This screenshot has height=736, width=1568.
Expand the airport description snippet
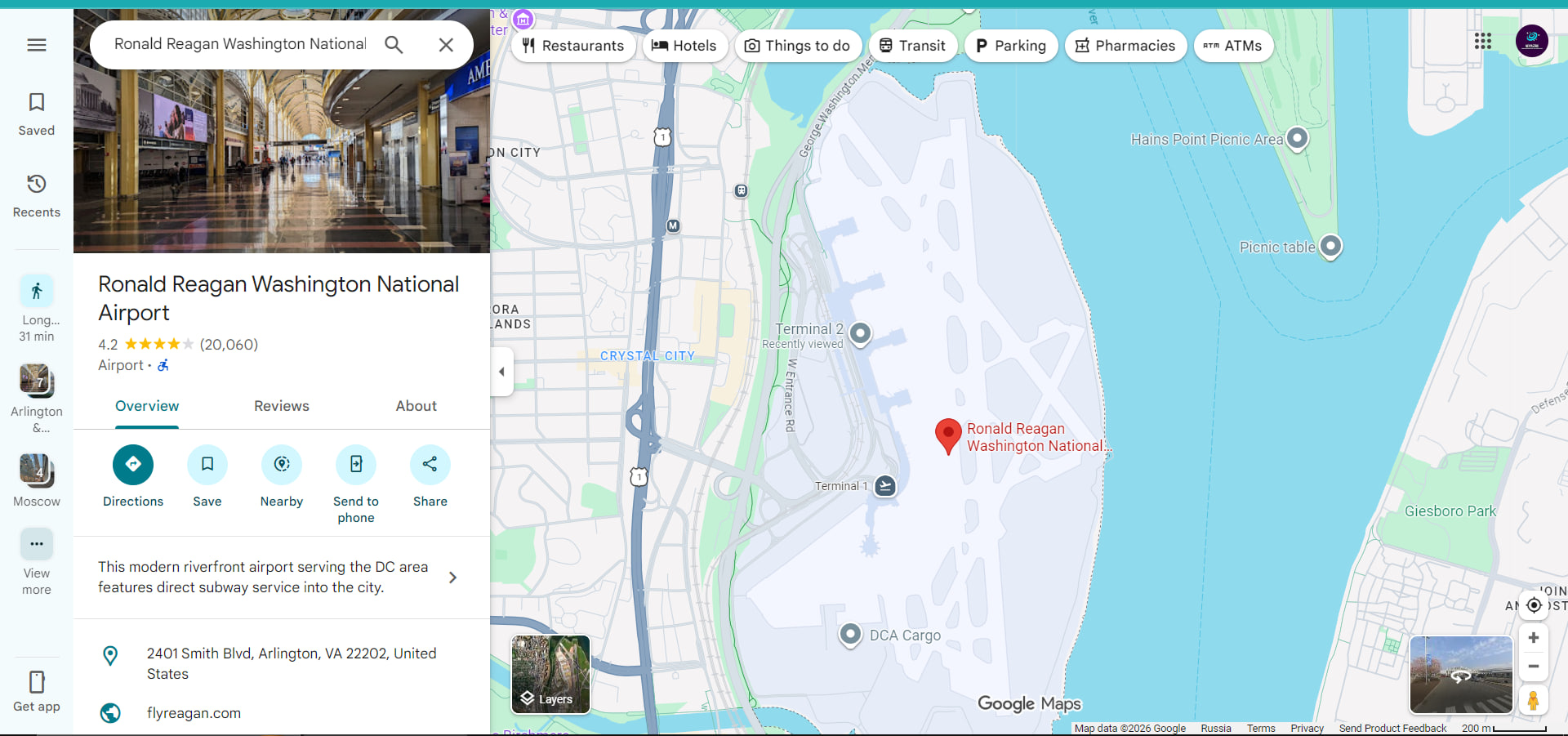point(452,578)
